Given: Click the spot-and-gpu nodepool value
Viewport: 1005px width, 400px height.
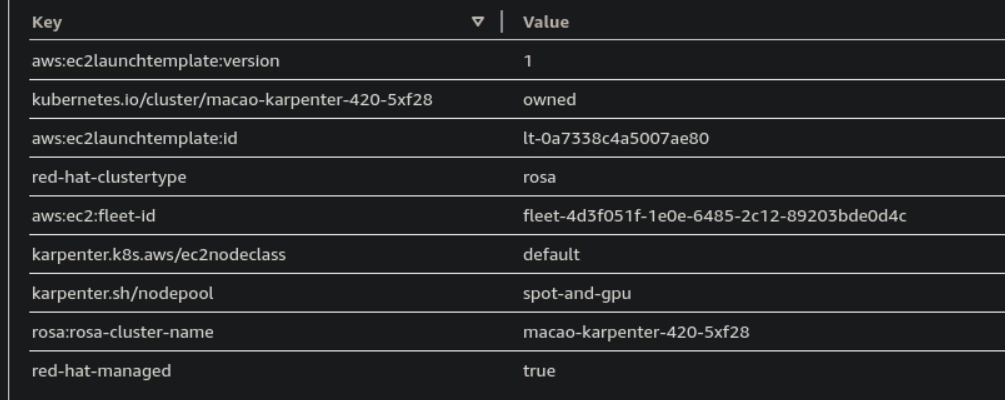Looking at the screenshot, I should point(577,294).
